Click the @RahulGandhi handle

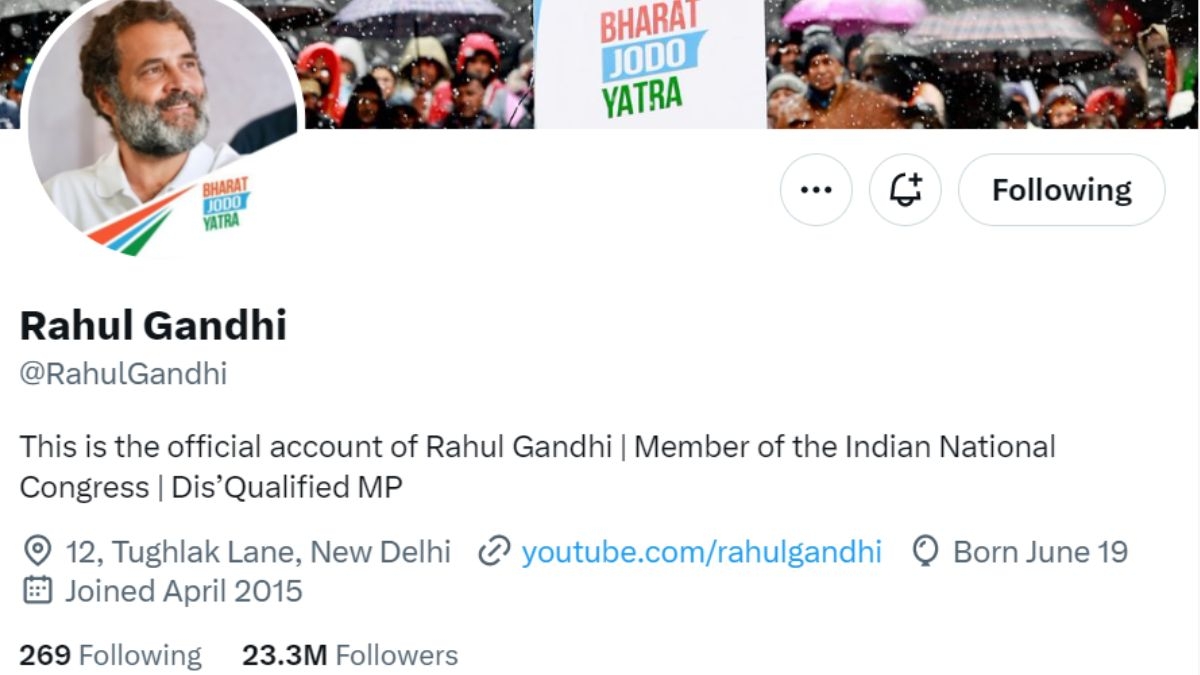[x=123, y=374]
